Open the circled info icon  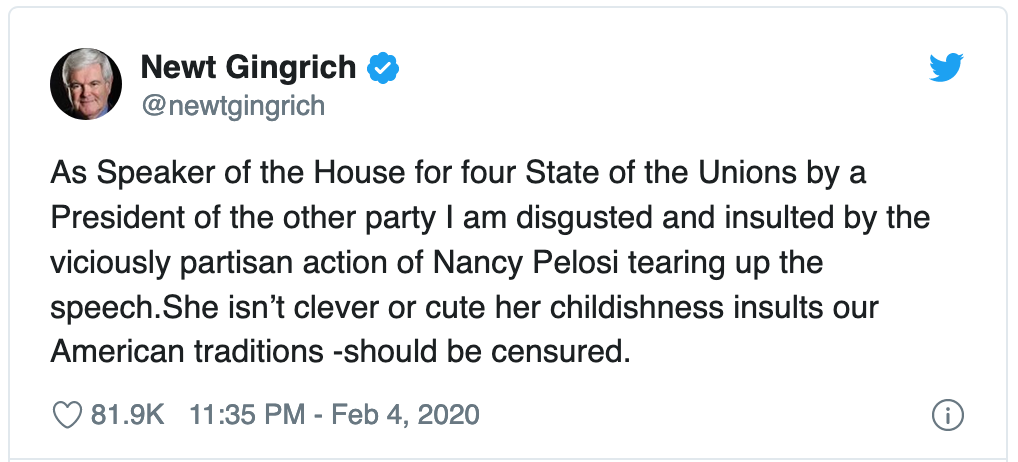coord(947,415)
